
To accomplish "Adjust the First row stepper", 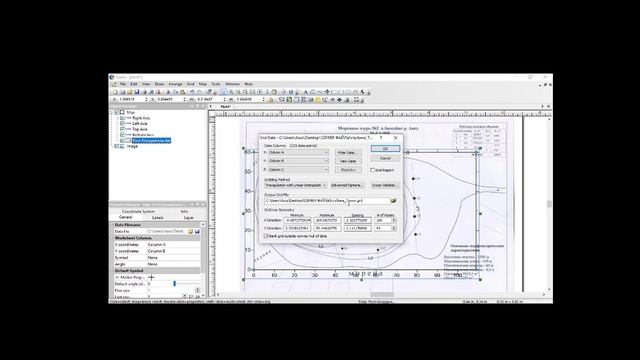I will (198, 290).
